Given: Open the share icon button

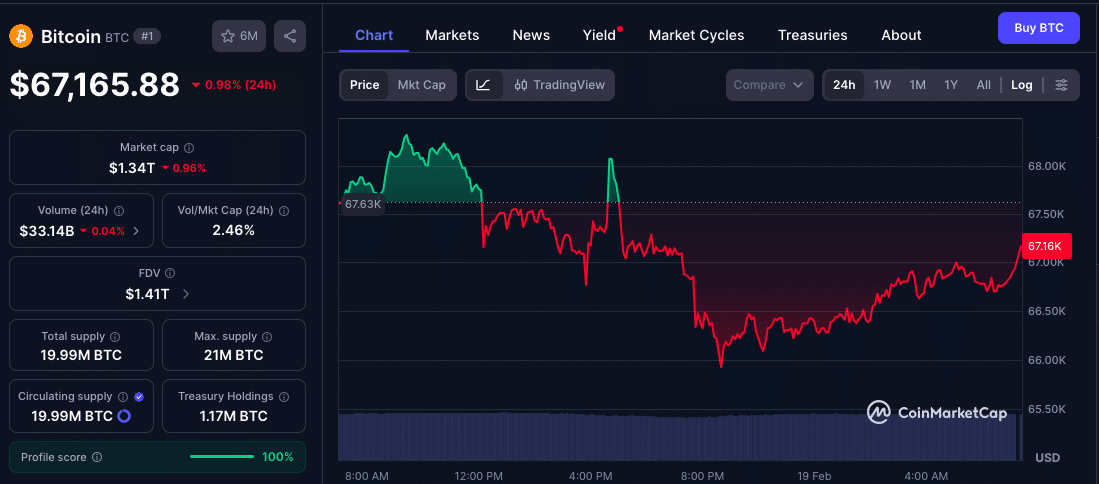Looking at the screenshot, I should [290, 36].
